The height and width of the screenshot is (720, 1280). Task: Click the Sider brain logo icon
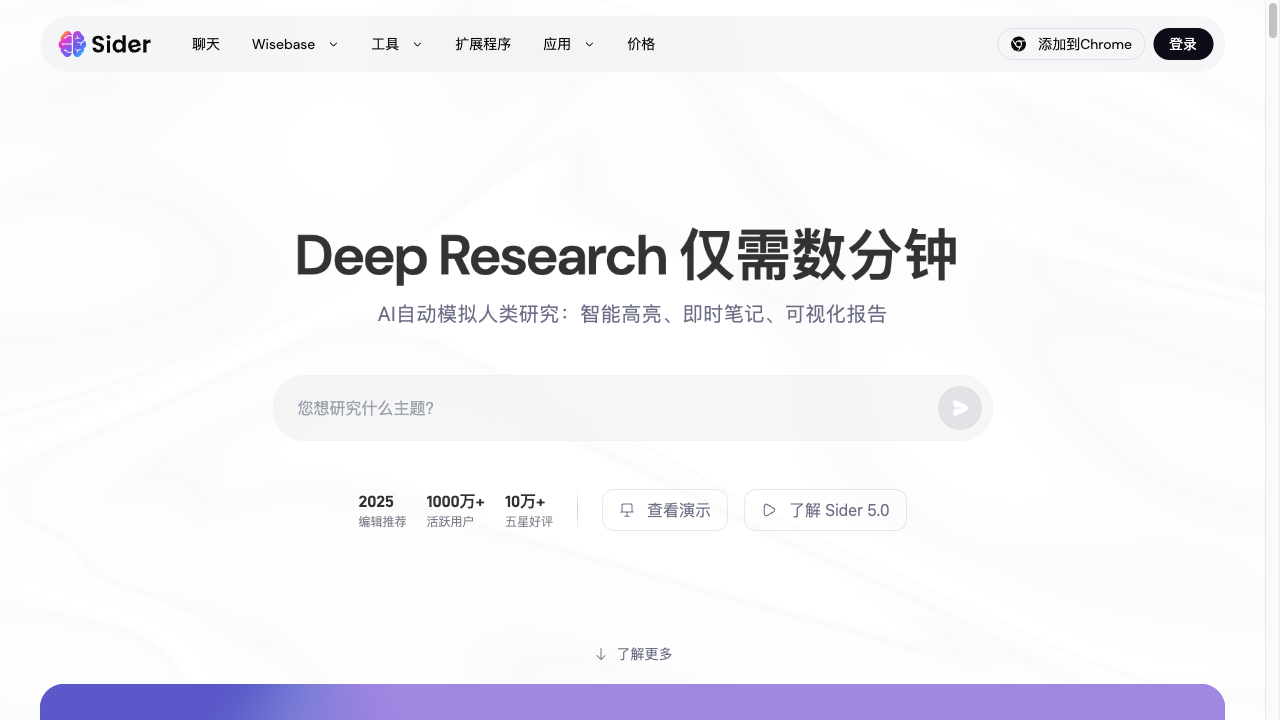[72, 44]
